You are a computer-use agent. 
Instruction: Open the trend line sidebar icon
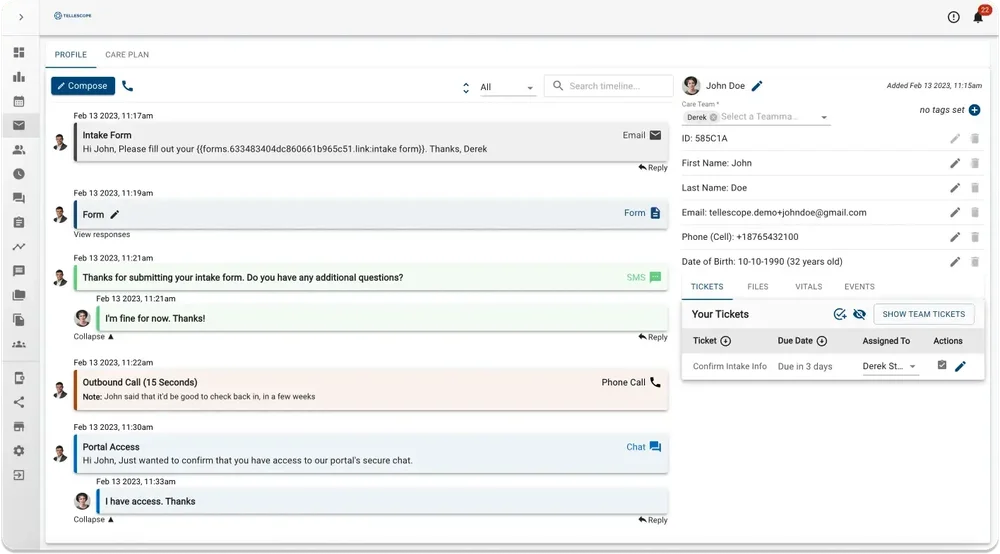pyautogui.click(x=19, y=247)
